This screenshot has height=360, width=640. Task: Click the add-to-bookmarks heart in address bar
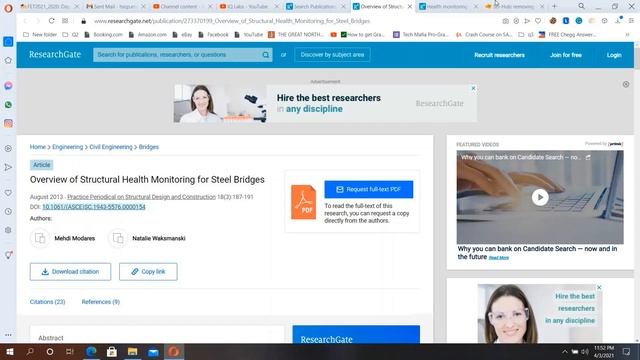(538, 21)
